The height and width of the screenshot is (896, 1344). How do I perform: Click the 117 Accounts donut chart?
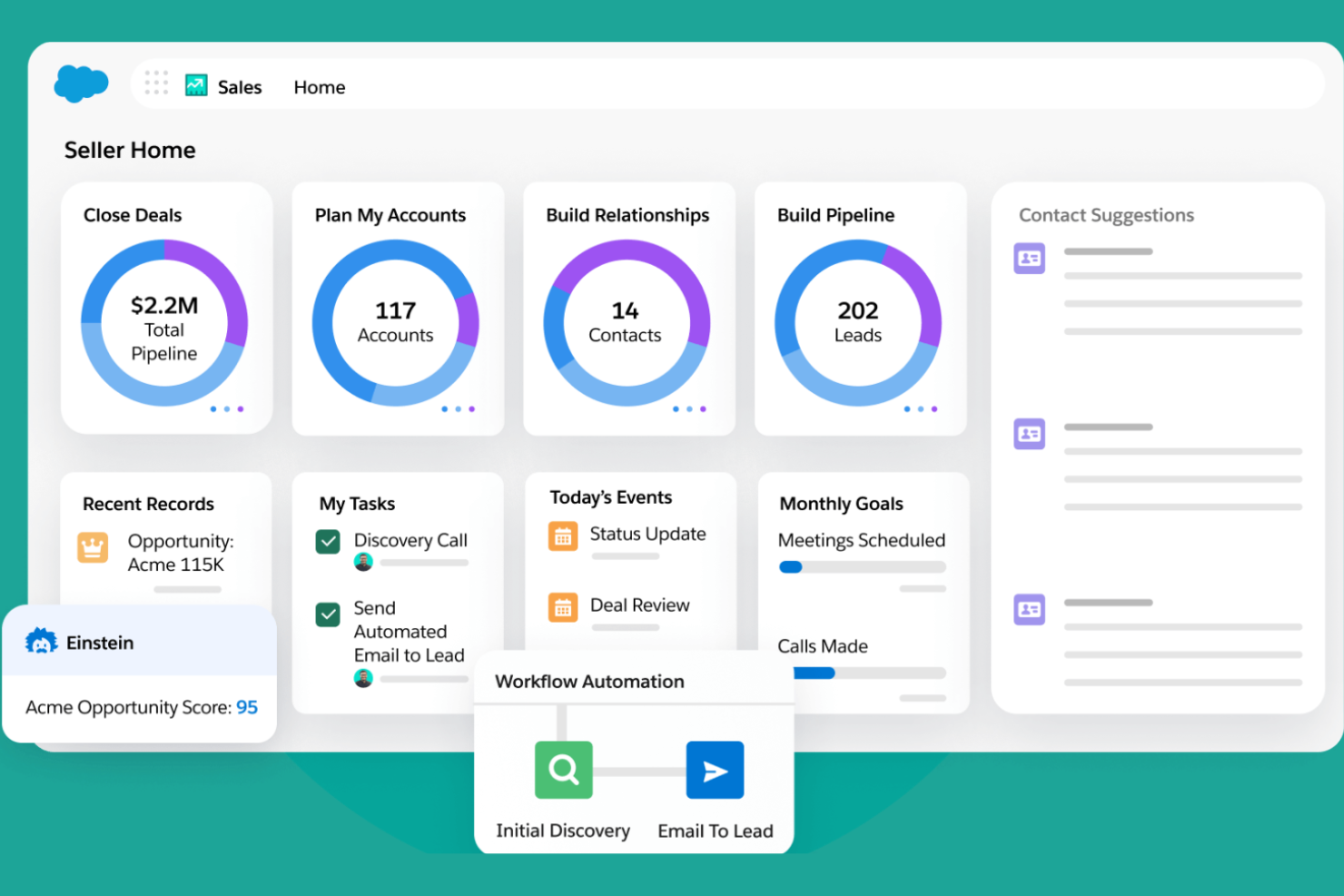pyautogui.click(x=396, y=322)
